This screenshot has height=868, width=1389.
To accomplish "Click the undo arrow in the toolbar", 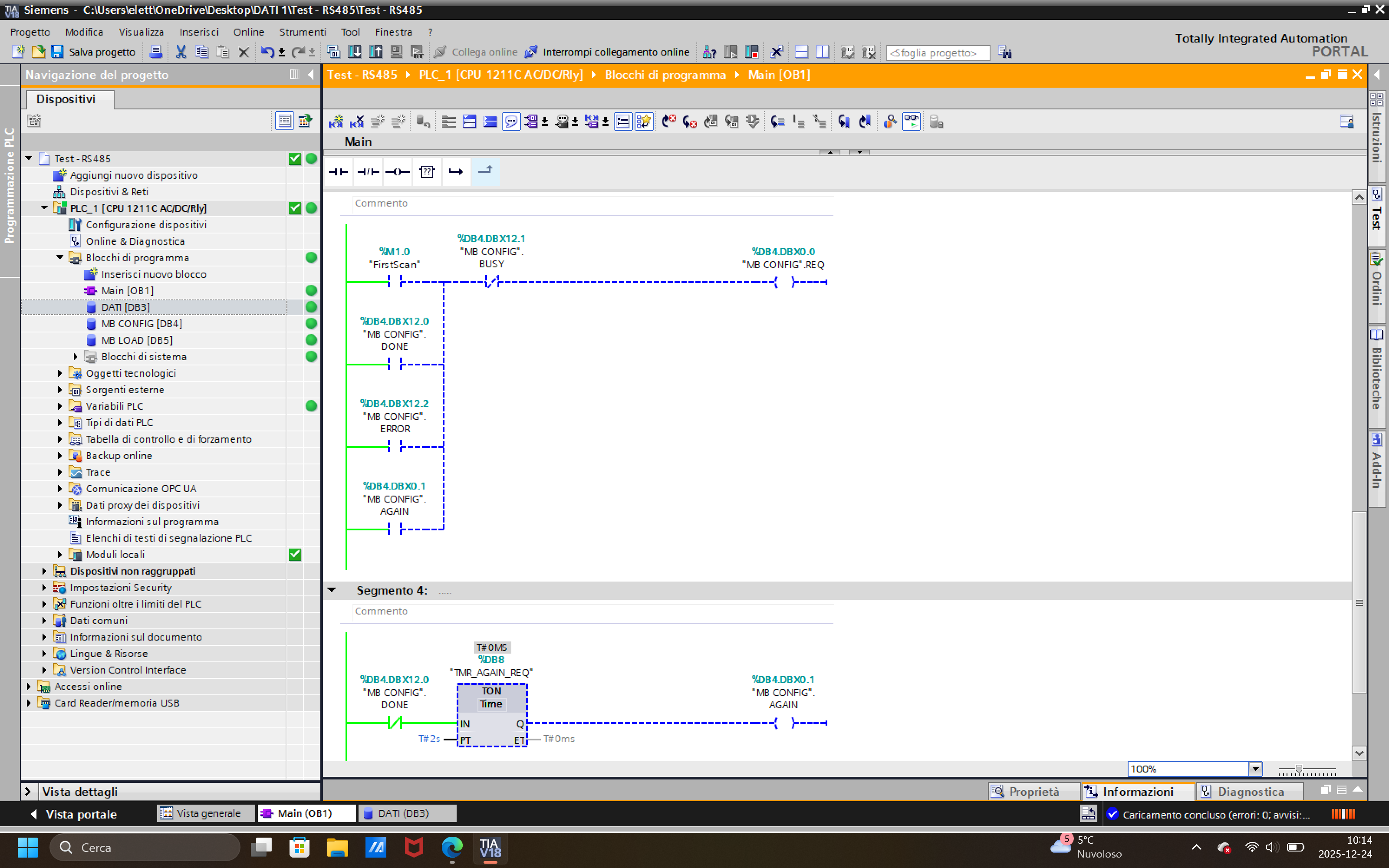I will pyautogui.click(x=267, y=52).
